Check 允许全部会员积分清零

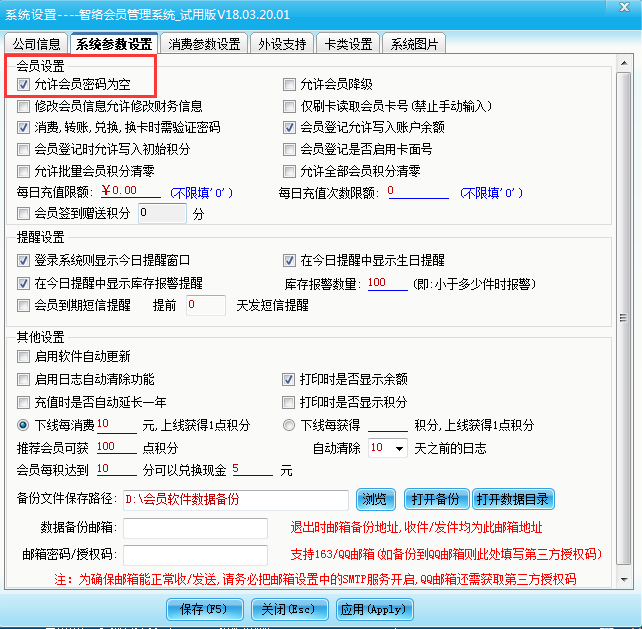tap(289, 171)
